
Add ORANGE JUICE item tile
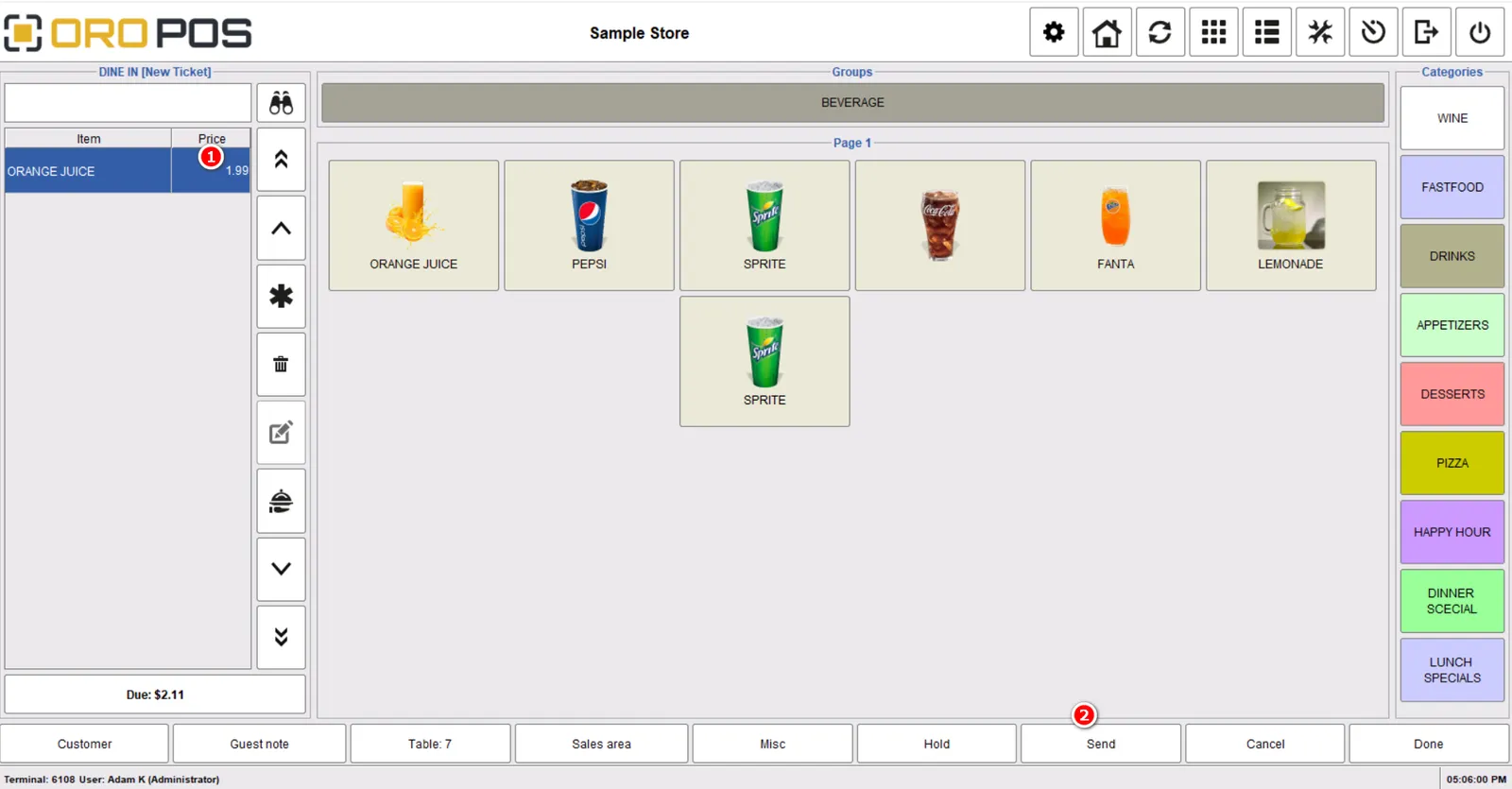pyautogui.click(x=414, y=225)
